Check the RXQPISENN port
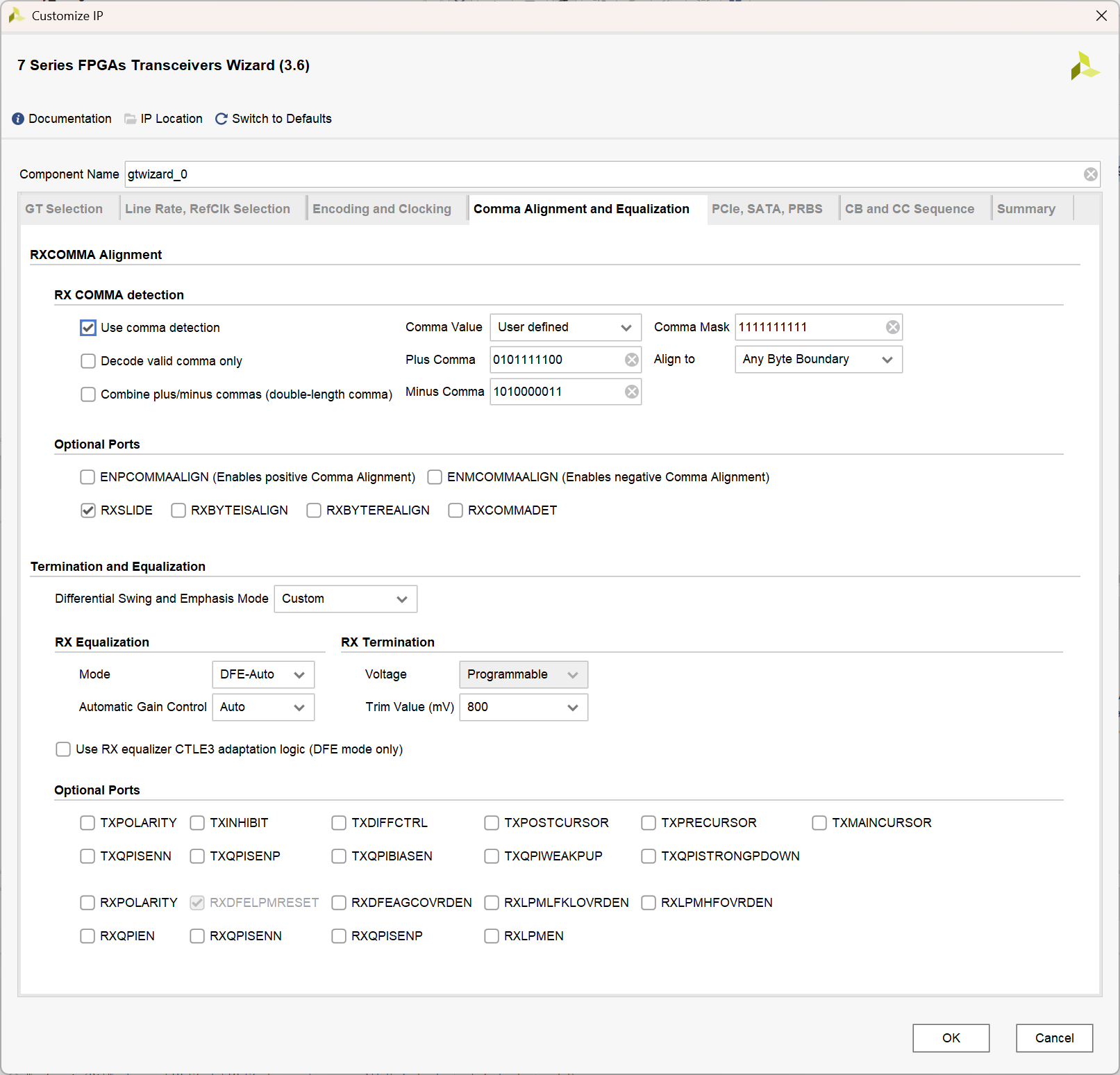The height and width of the screenshot is (1075, 1120). pyautogui.click(x=197, y=936)
